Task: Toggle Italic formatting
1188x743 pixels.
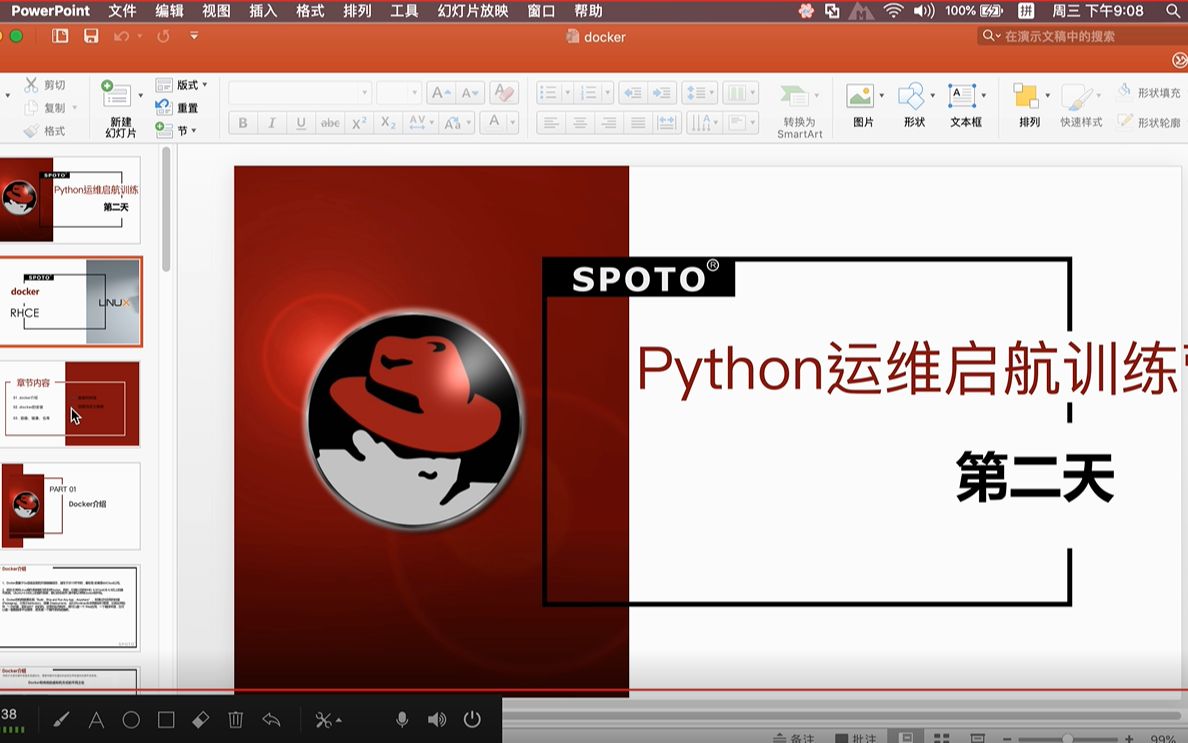Action: [x=271, y=123]
